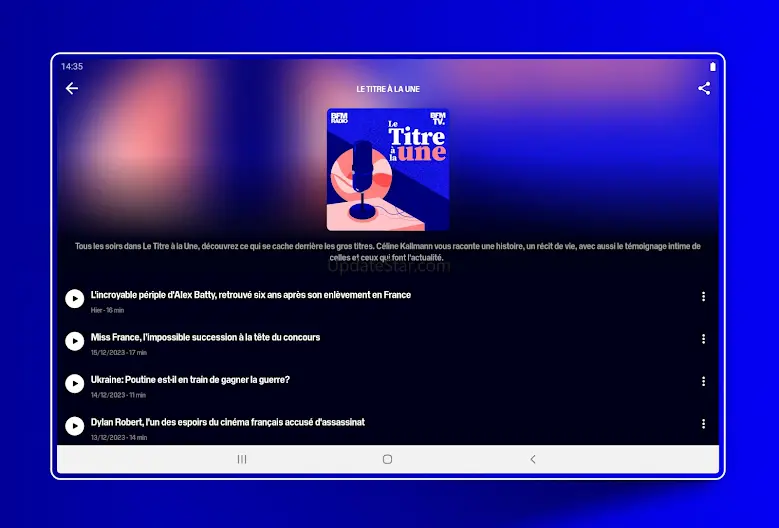Go back using the top-left arrow
The image size is (779, 528).
click(72, 88)
